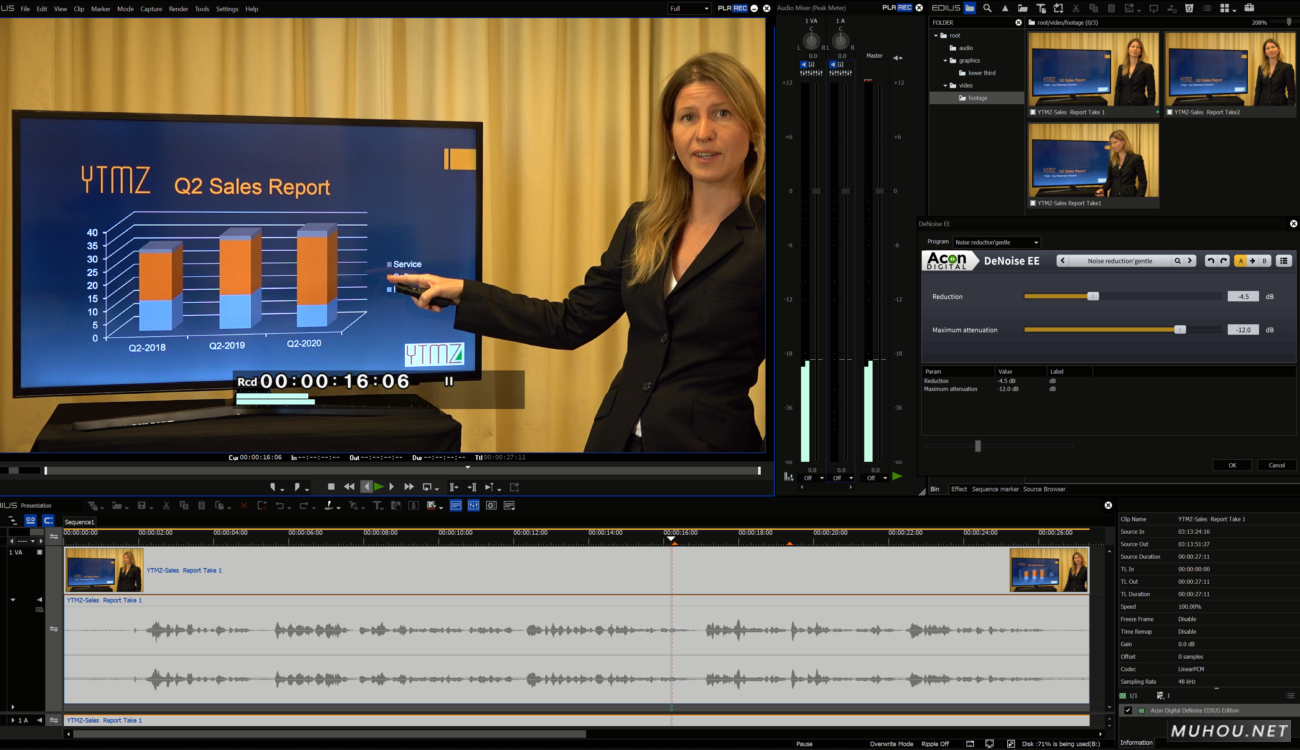Click the Reduction -4.5 value field
Viewport: 1300px width, 750px height.
pos(1243,296)
